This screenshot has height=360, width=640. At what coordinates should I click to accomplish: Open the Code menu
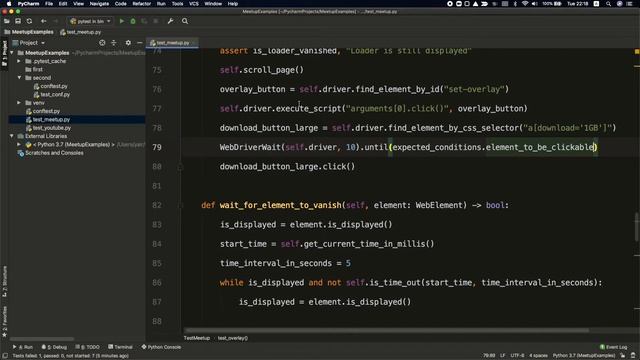pyautogui.click(x=120, y=4)
